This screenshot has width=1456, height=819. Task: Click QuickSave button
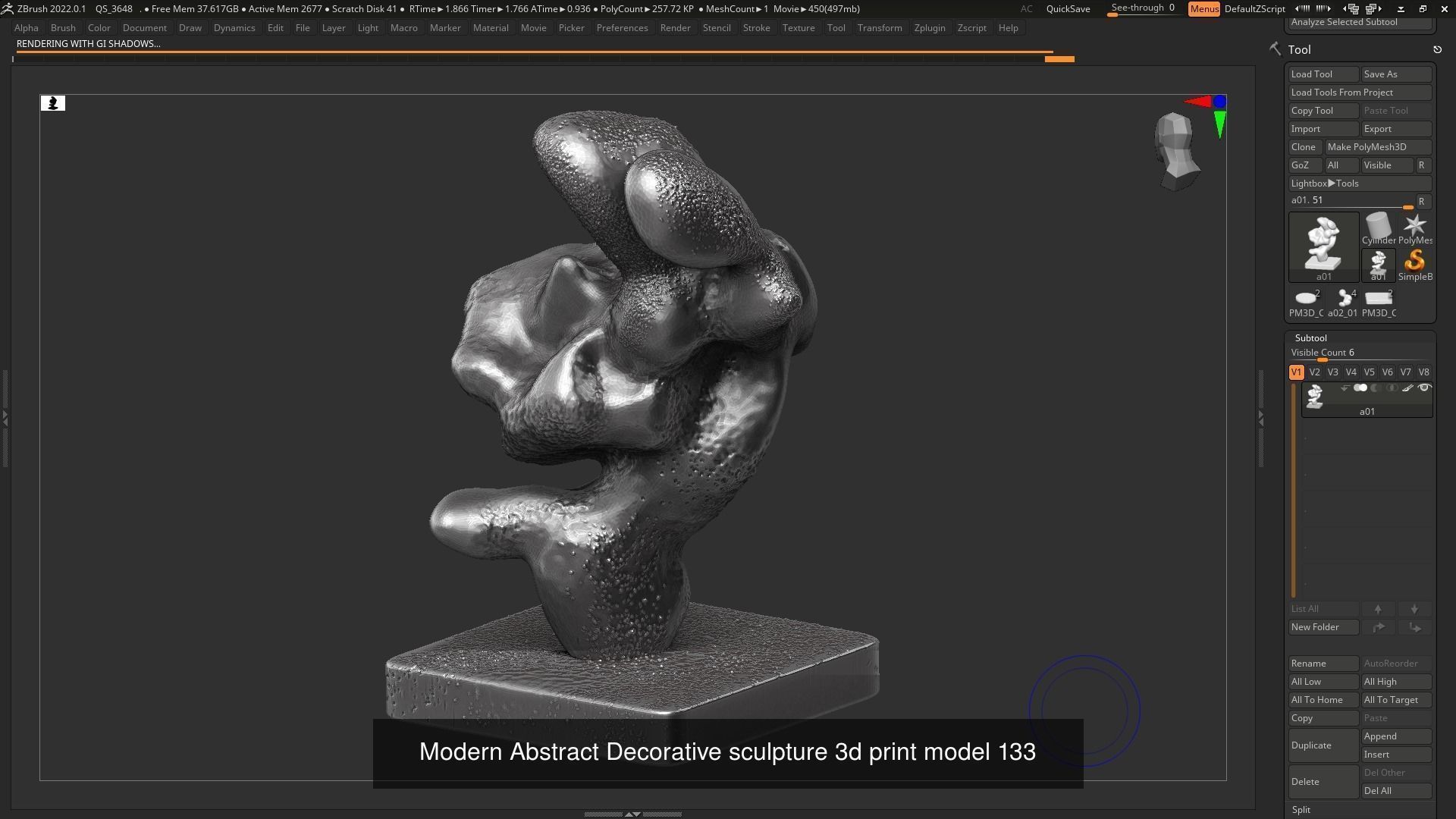click(x=1068, y=9)
